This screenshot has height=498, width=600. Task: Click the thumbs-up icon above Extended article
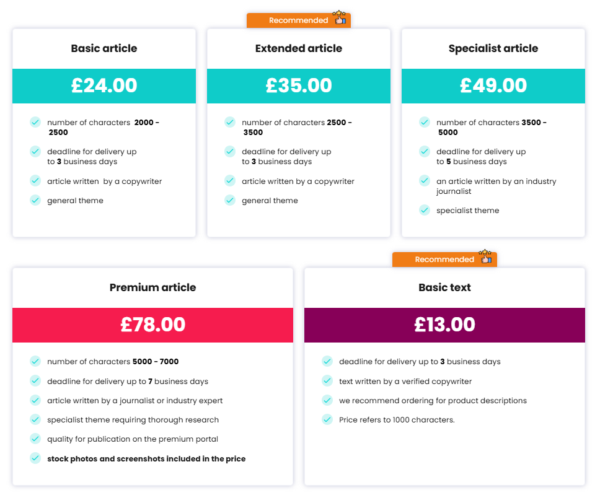tap(340, 19)
